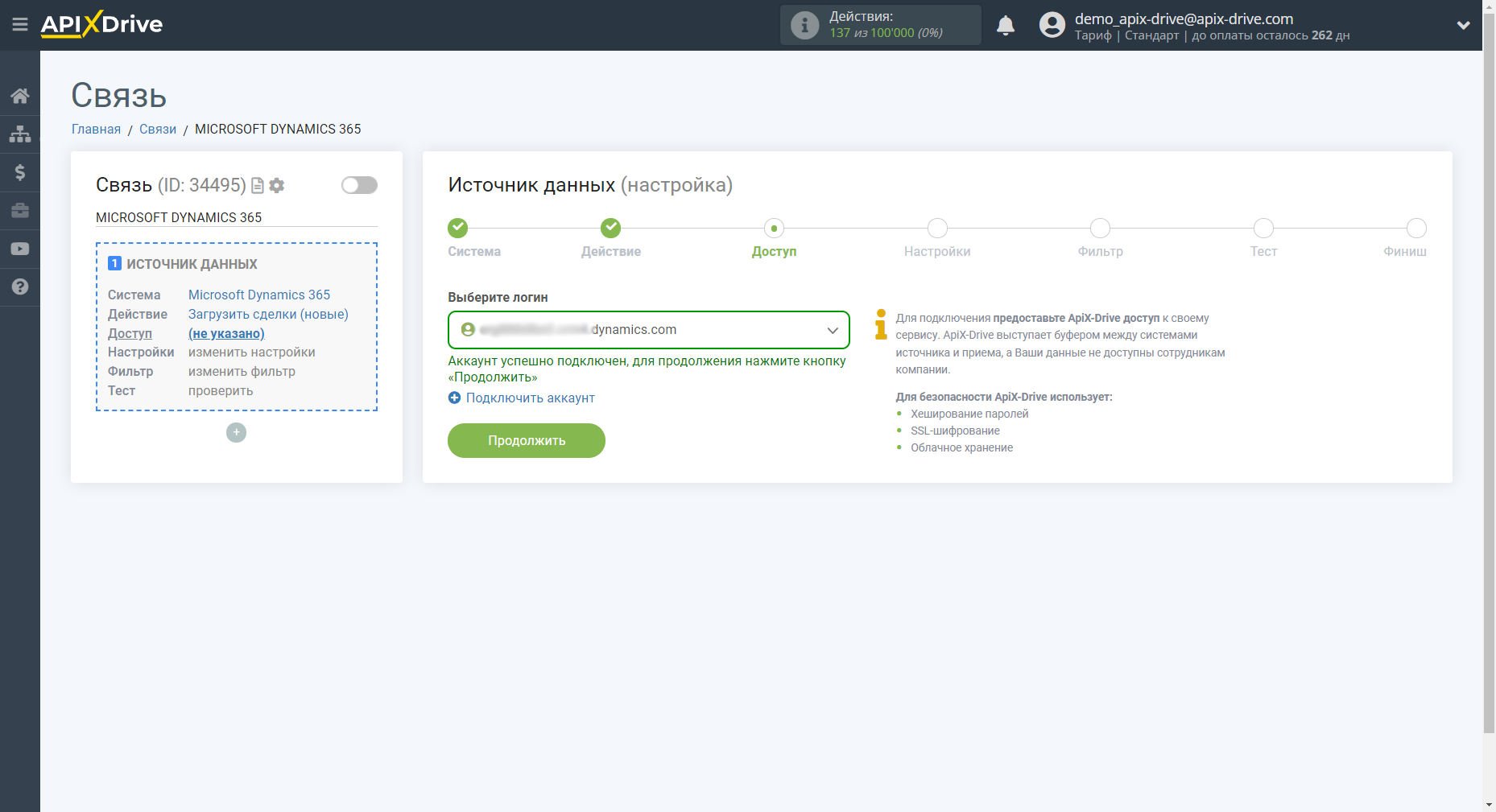Open the notifications bell
This screenshot has width=1496, height=812.
click(x=1006, y=25)
